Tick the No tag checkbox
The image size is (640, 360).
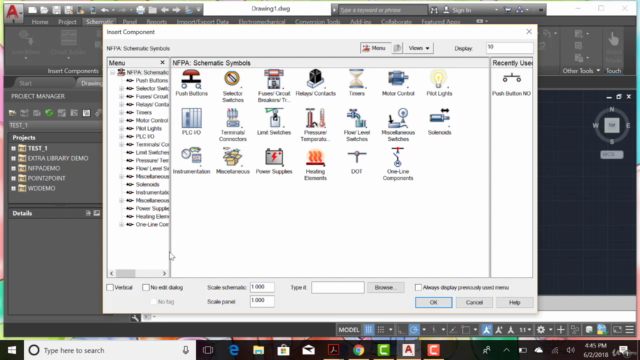tap(153, 302)
